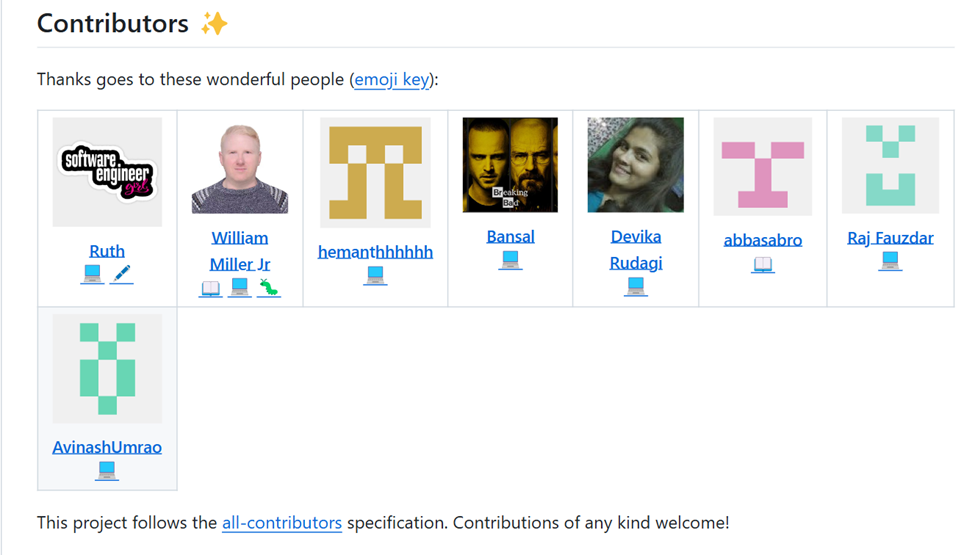
Task: Open Ruth's profile name link
Action: point(107,251)
